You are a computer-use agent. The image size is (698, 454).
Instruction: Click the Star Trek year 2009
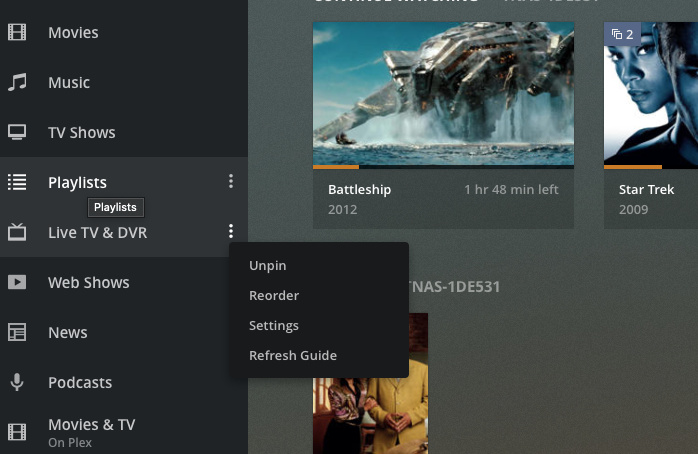pos(633,210)
